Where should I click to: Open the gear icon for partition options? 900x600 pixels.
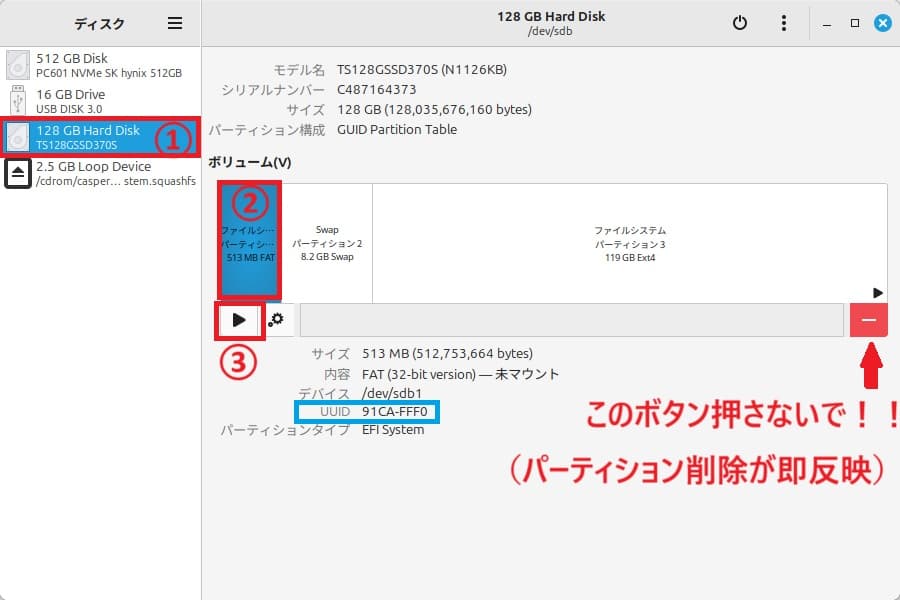(x=278, y=319)
